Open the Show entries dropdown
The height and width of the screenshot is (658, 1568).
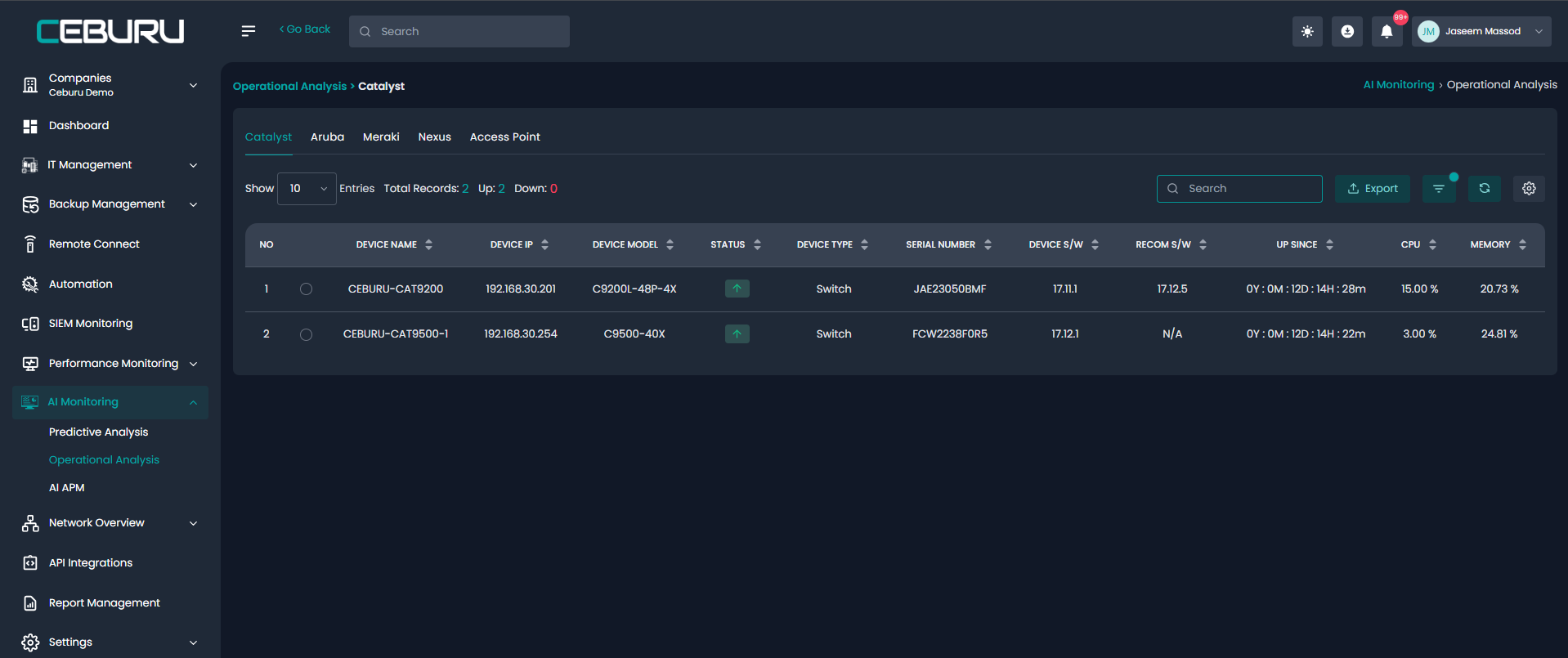307,189
